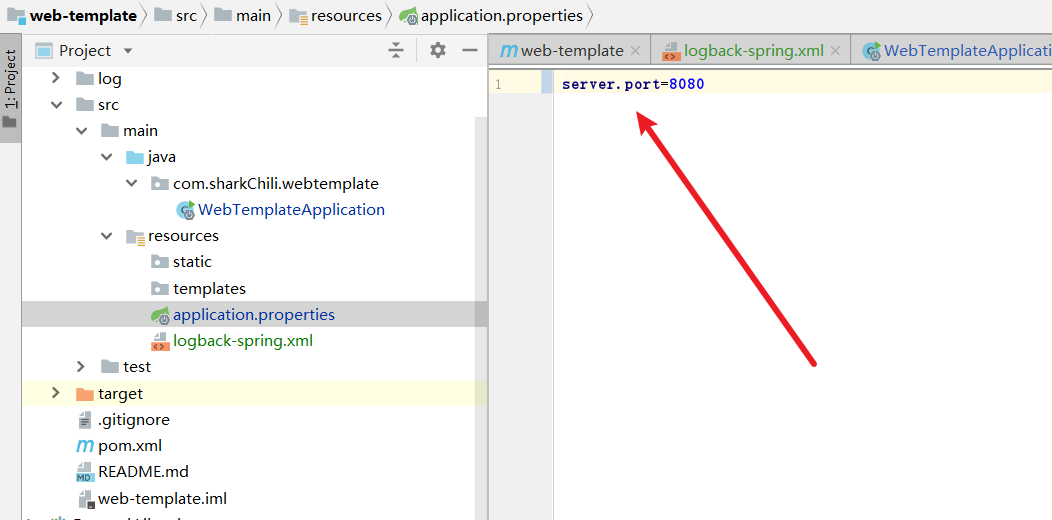Select the templates folder in the tree

point(208,289)
